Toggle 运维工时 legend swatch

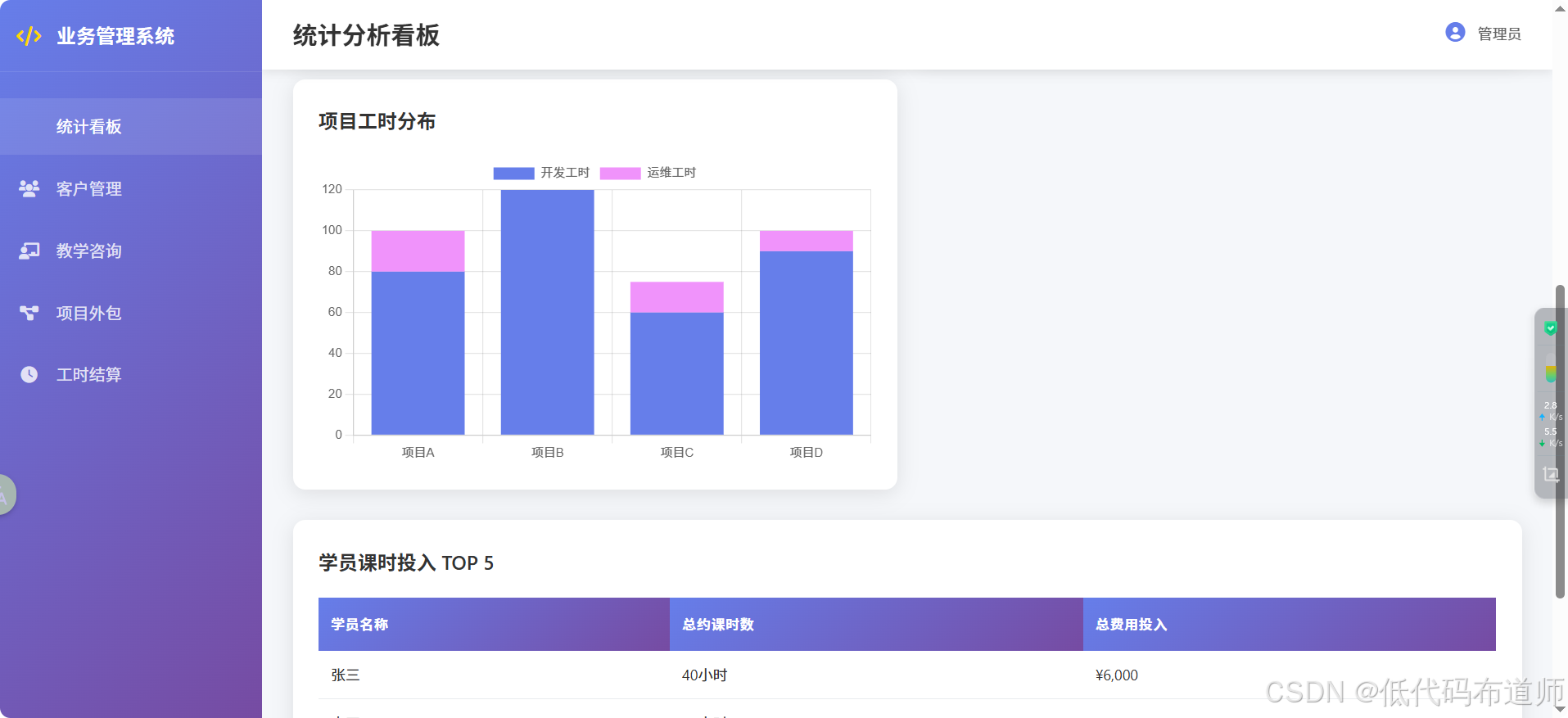coord(620,173)
